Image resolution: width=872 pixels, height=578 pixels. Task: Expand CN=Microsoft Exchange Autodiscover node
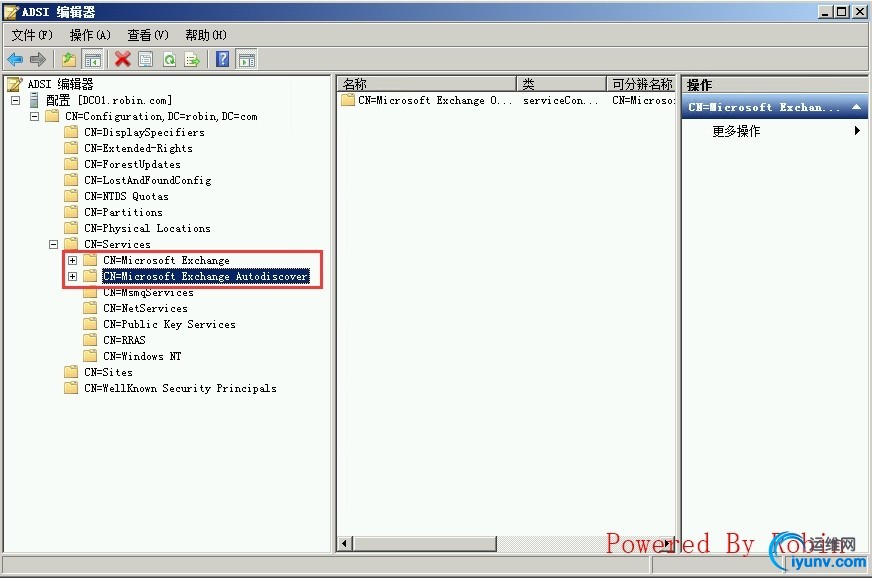tap(72, 276)
